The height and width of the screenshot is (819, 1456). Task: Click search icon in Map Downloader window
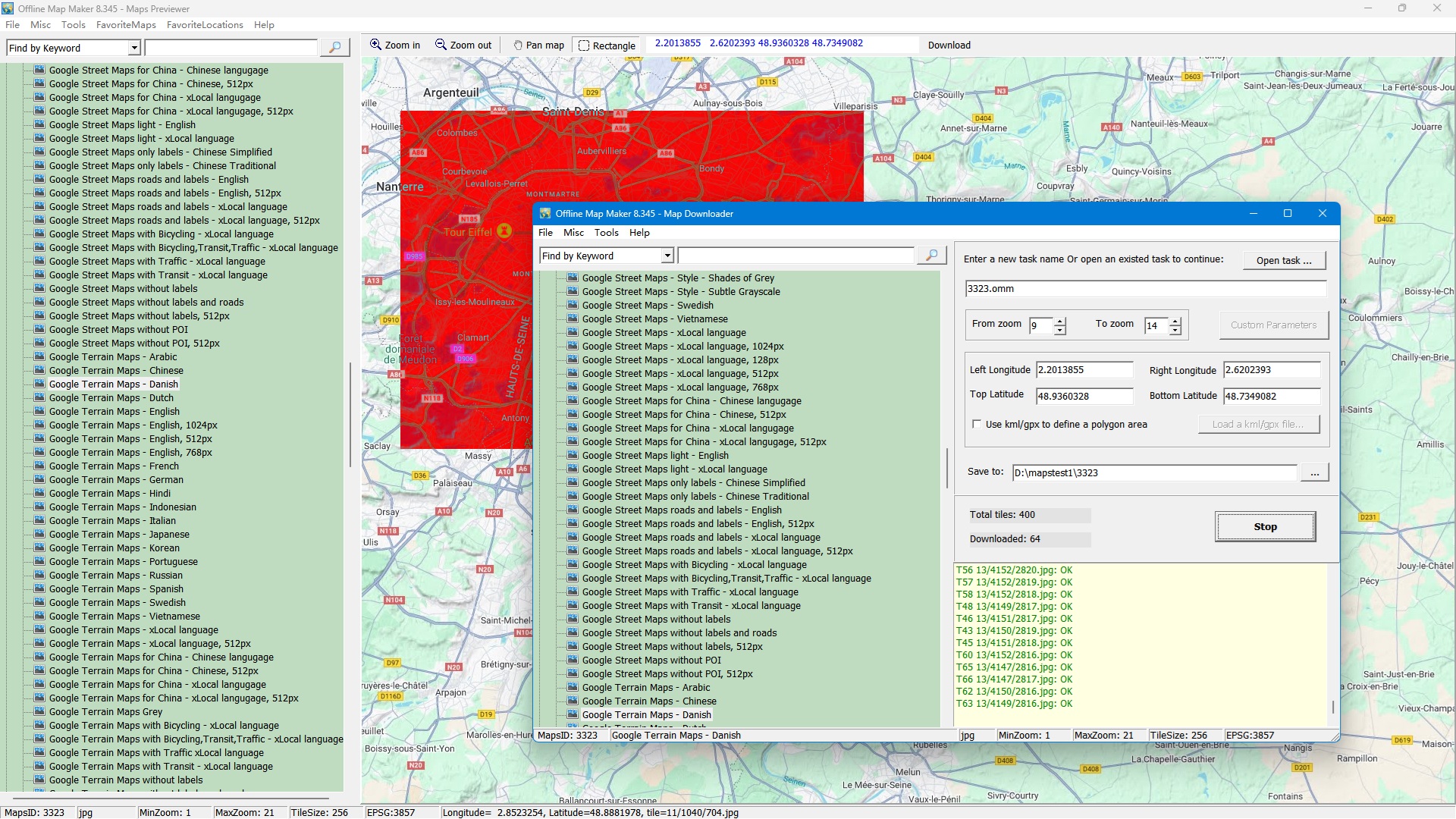click(931, 256)
